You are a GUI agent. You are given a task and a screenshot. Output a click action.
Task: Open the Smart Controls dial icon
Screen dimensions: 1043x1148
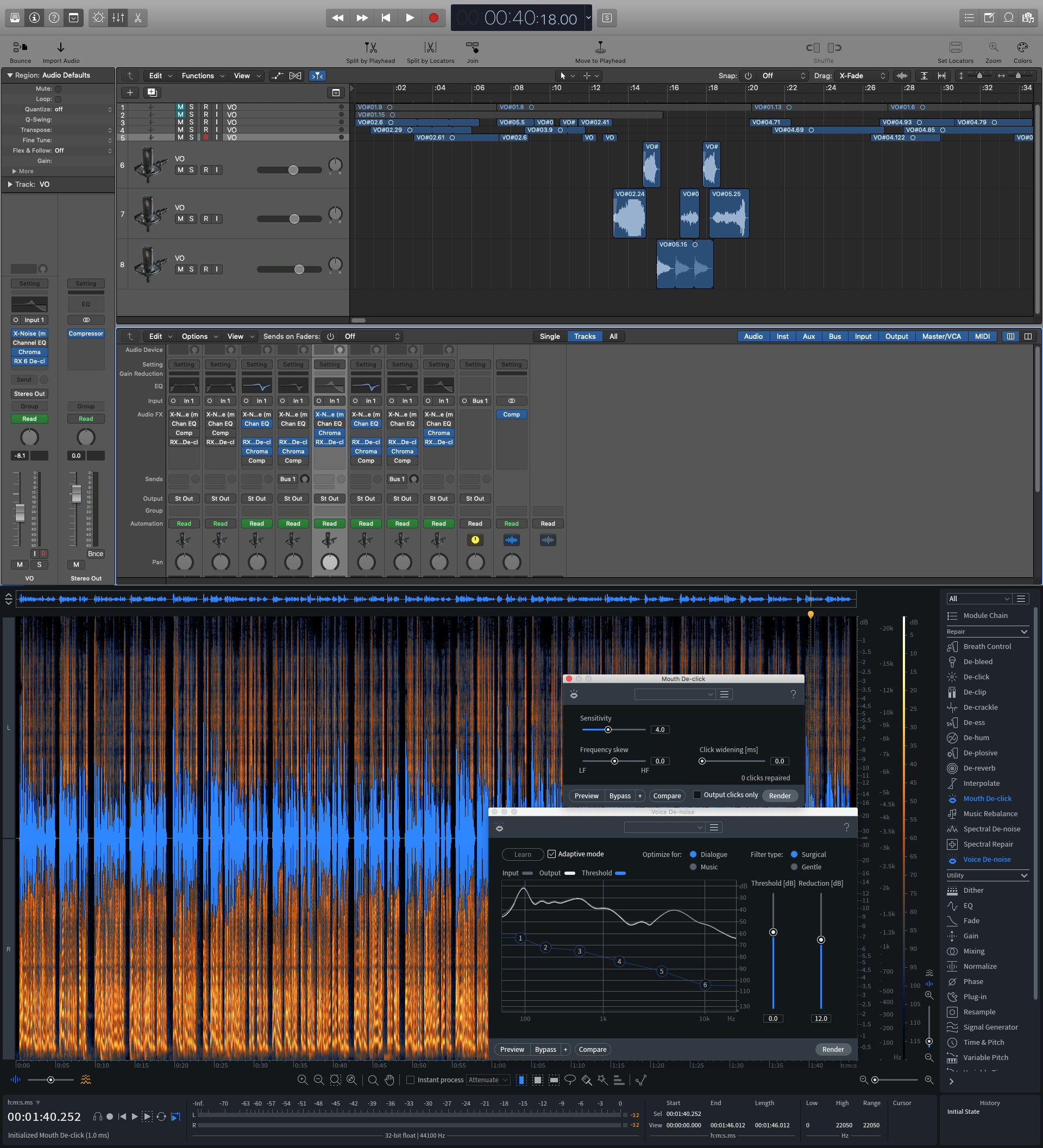tap(98, 18)
